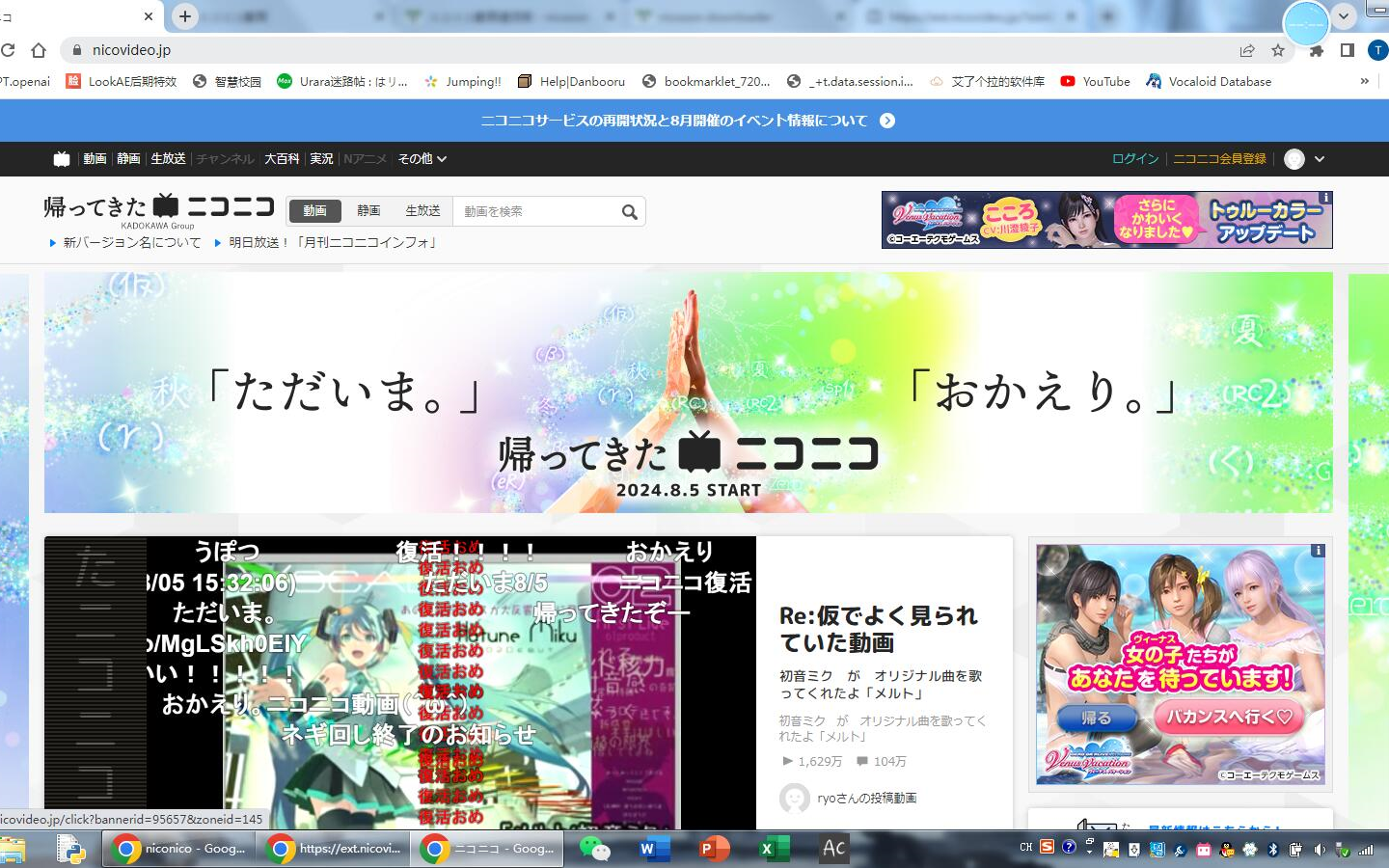Click the search magnifier icon
Viewport: 1389px width, 868px height.
click(x=630, y=212)
